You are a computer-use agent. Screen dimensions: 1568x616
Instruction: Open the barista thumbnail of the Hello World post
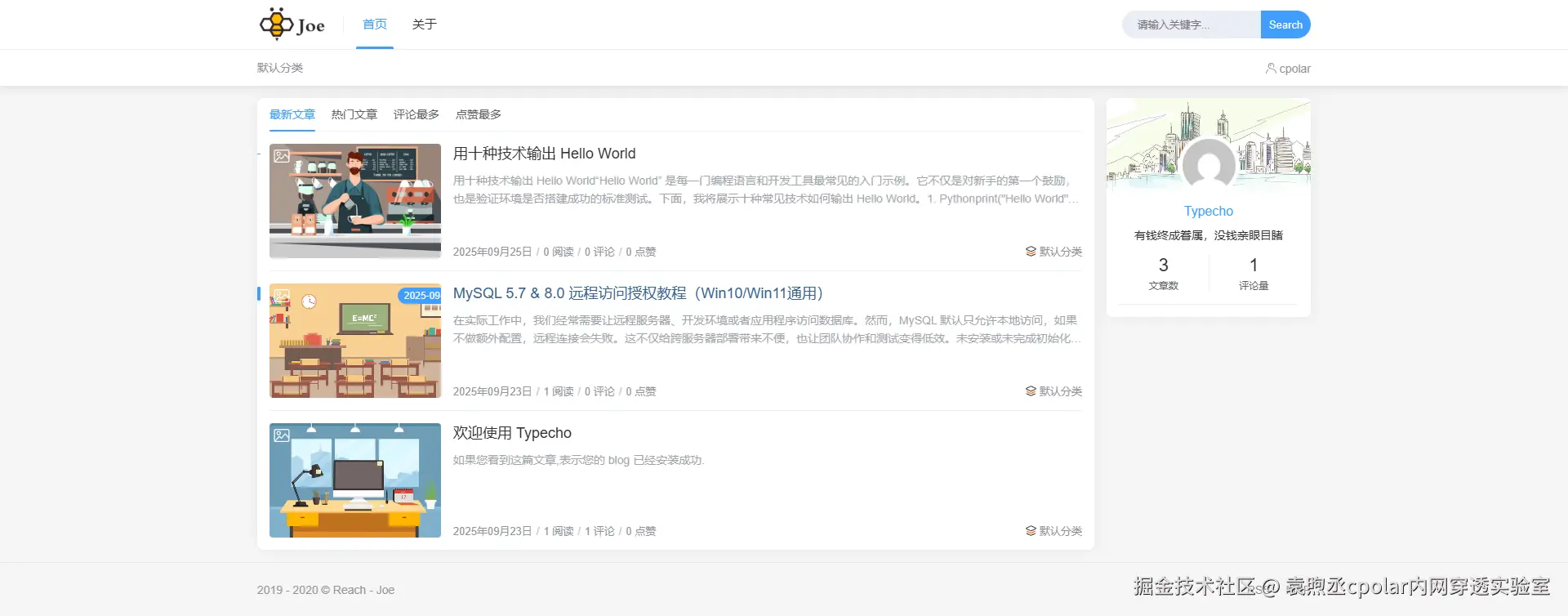point(355,201)
